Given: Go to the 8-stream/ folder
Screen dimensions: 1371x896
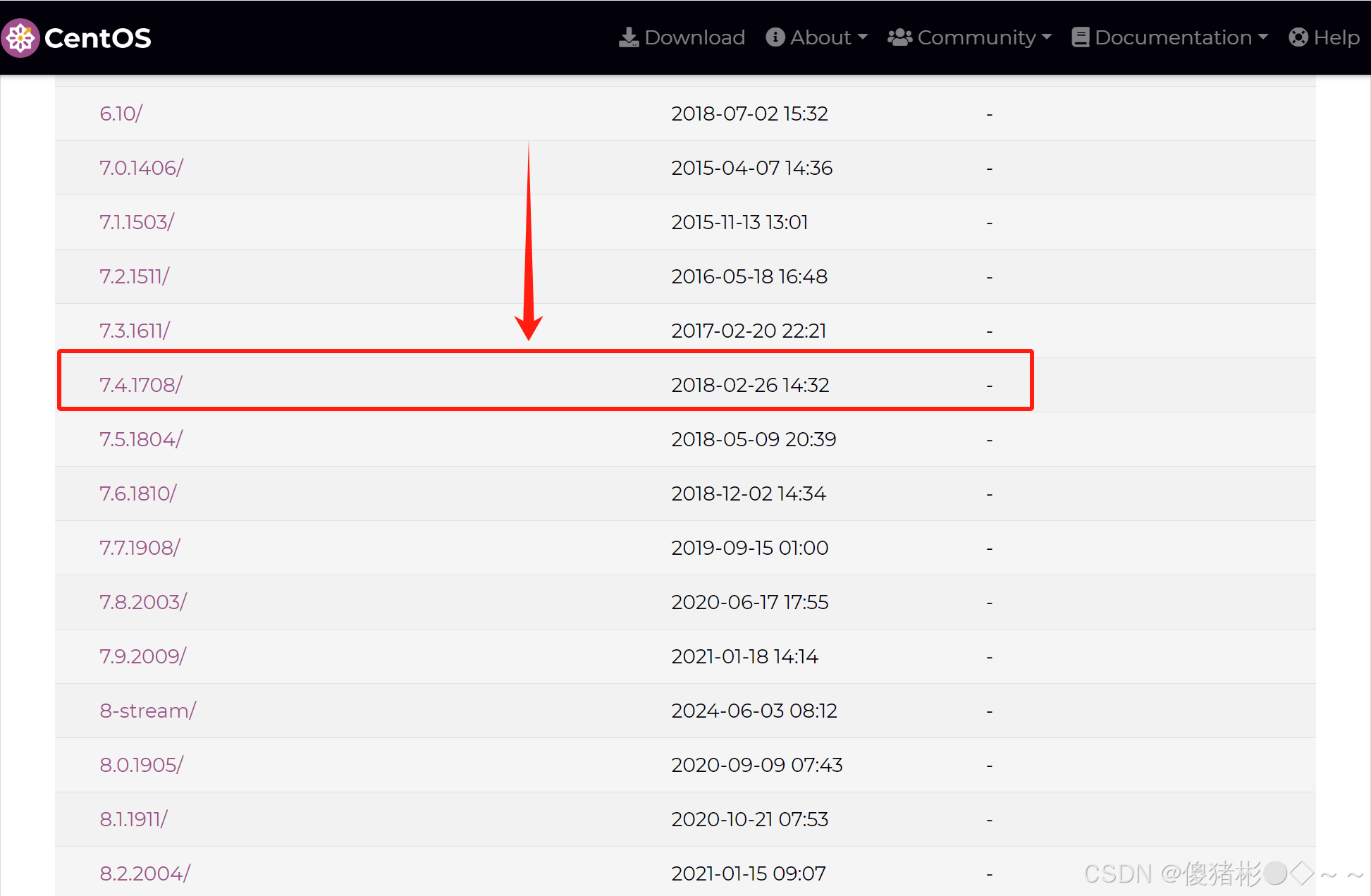Looking at the screenshot, I should coord(147,711).
